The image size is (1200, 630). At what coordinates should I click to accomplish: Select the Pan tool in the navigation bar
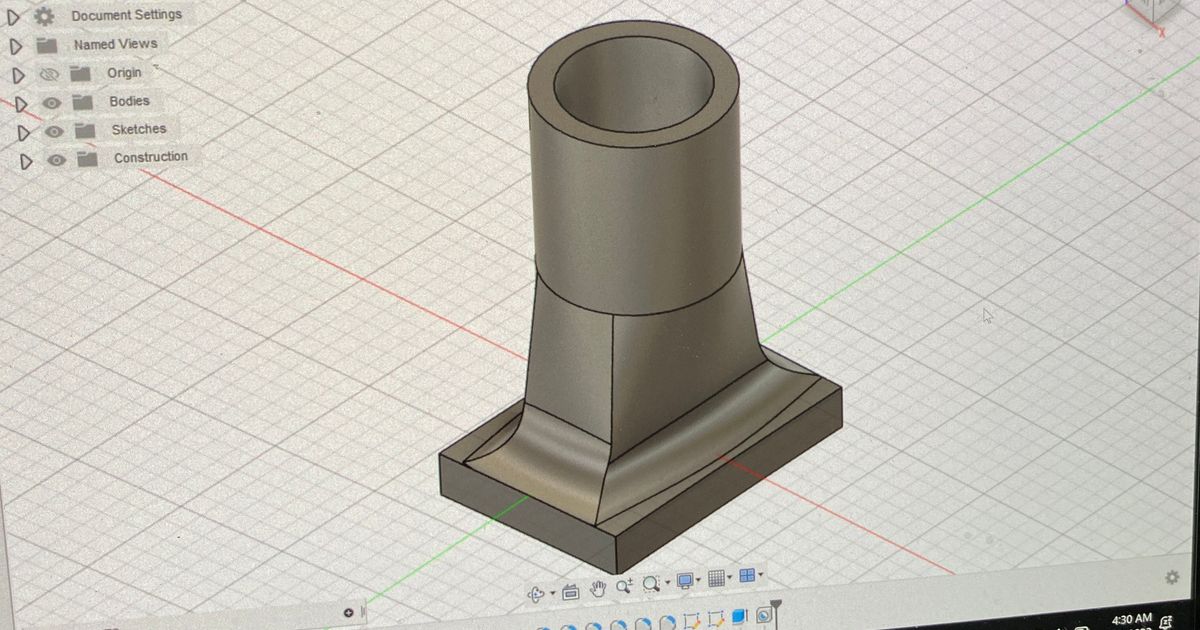coord(597,590)
